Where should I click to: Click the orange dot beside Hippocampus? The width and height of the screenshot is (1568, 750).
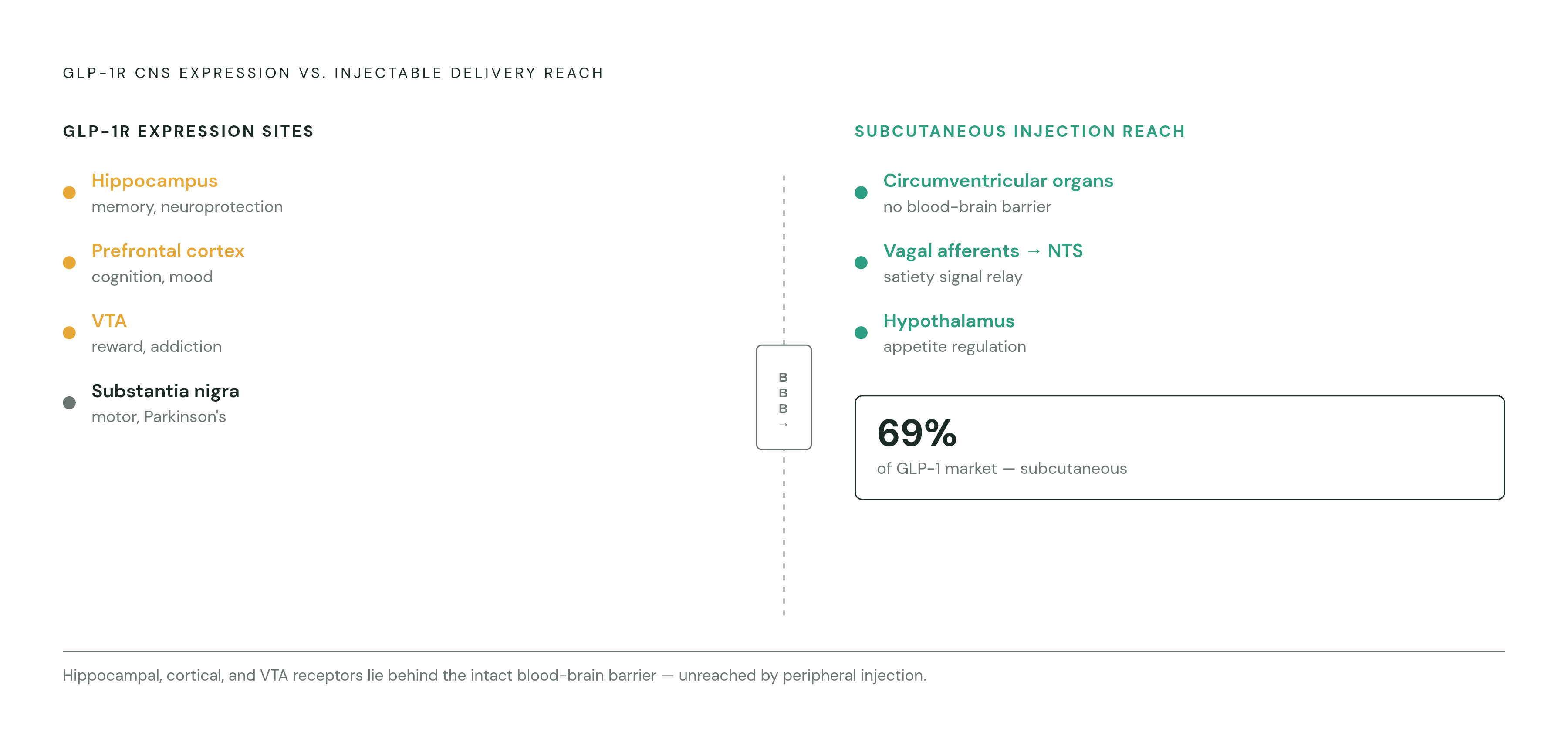(x=69, y=193)
